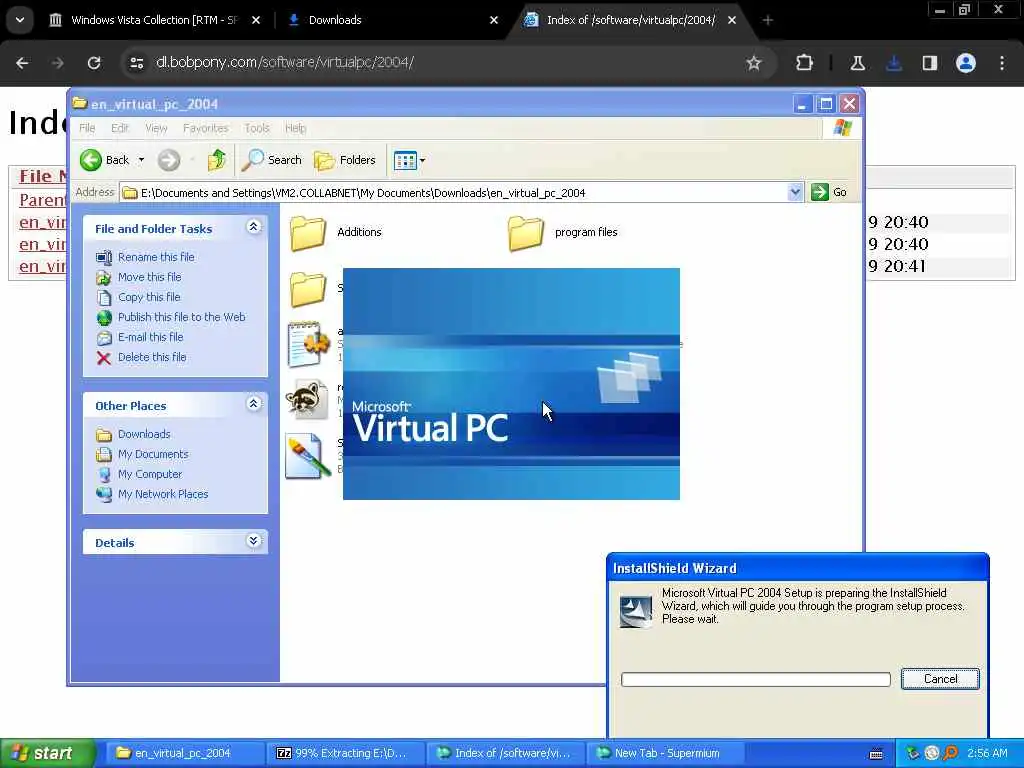
Task: Select the raccoon icon file
Action: point(307,399)
